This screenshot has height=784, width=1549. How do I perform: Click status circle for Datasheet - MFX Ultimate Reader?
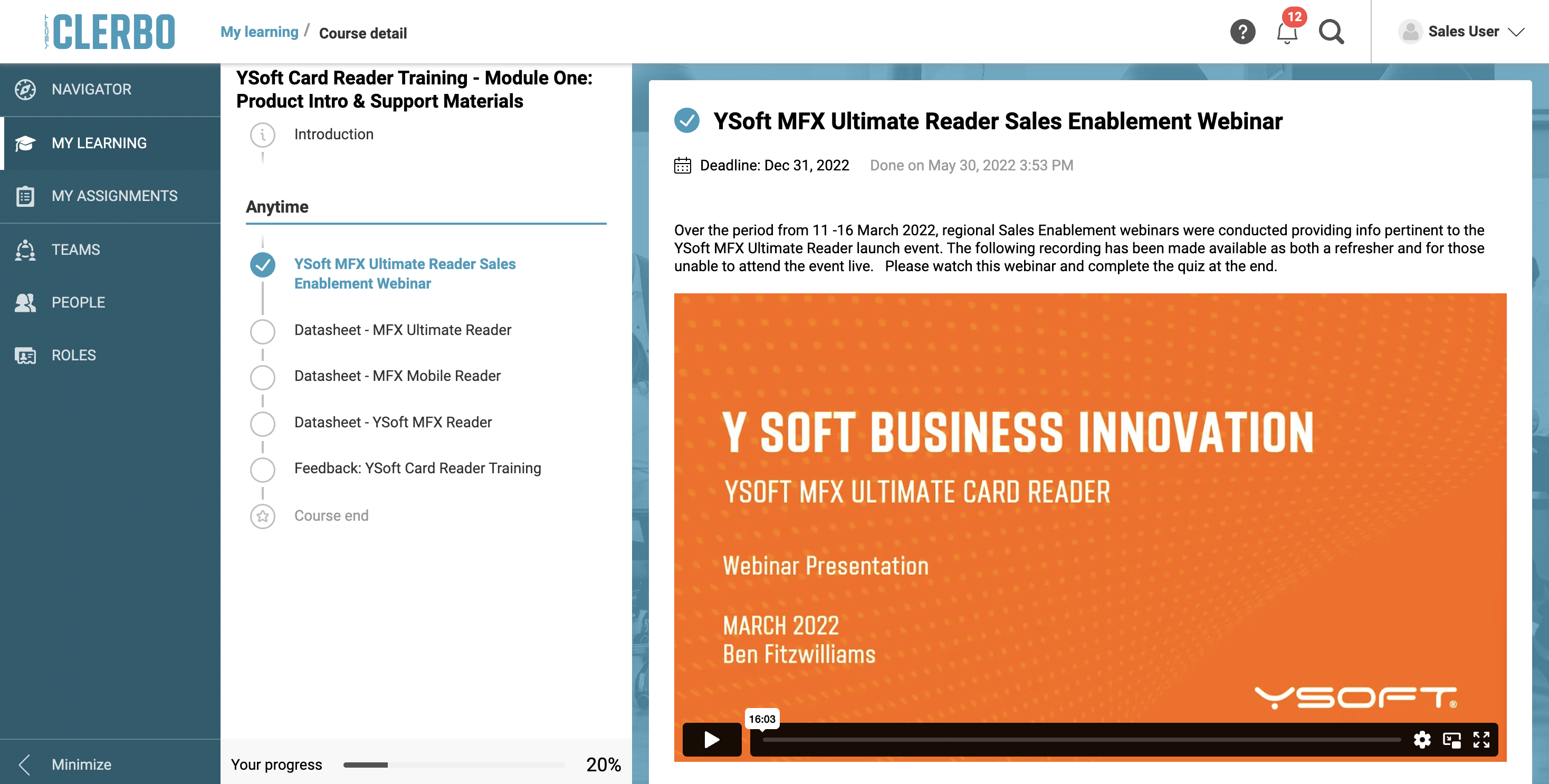[x=263, y=331]
